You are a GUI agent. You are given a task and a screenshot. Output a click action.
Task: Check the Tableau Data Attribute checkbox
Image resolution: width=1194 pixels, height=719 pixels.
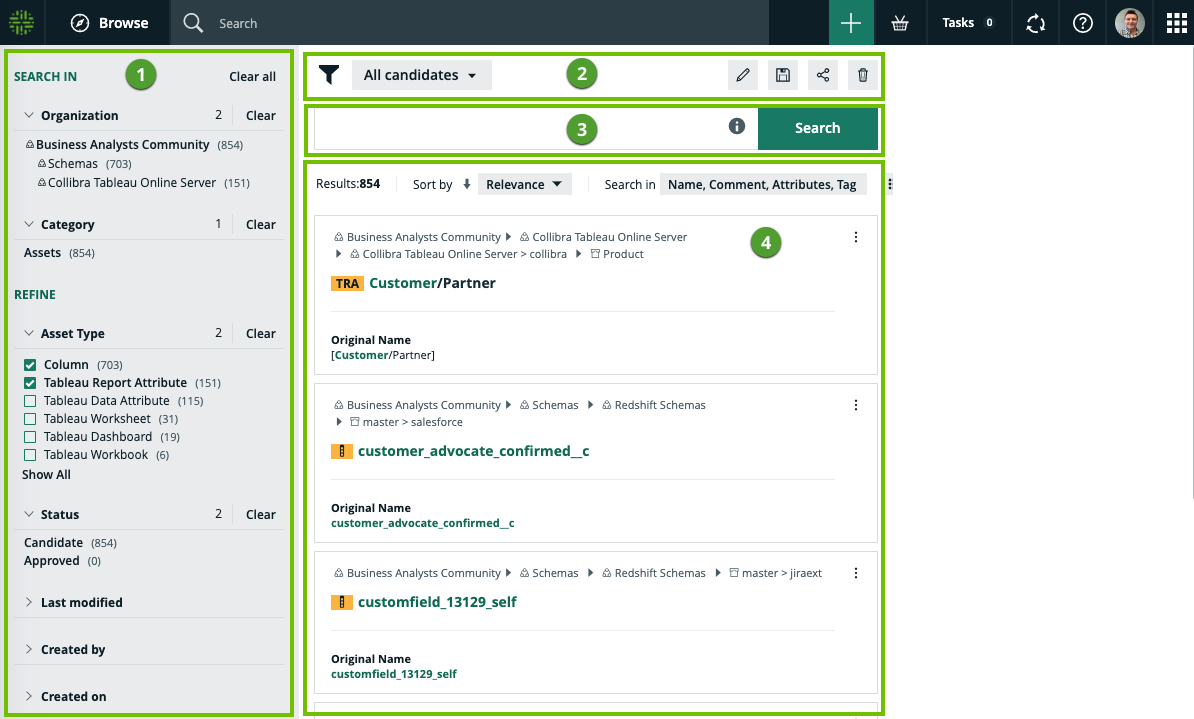tap(30, 401)
